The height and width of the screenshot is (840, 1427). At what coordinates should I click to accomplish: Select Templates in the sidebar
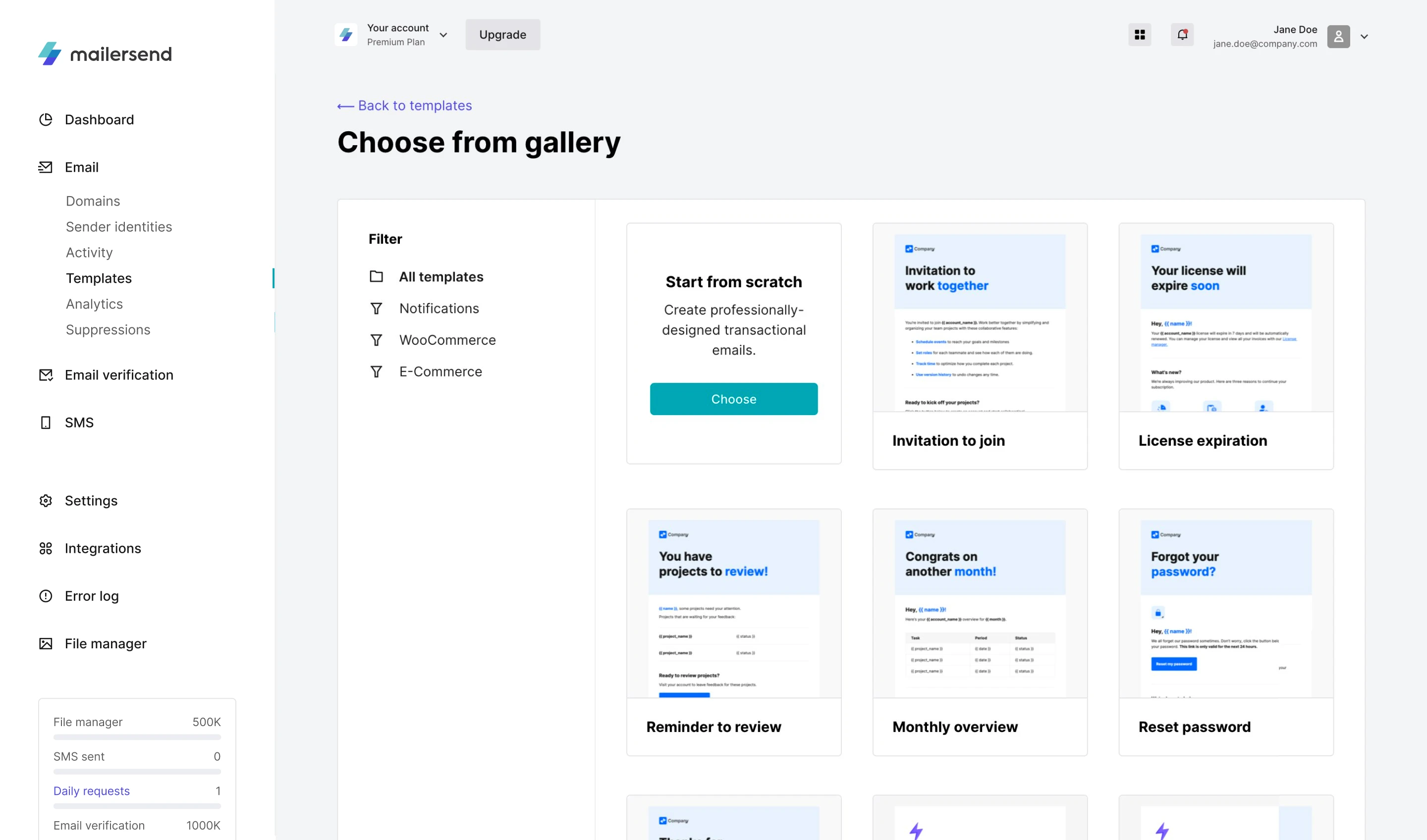pos(99,278)
